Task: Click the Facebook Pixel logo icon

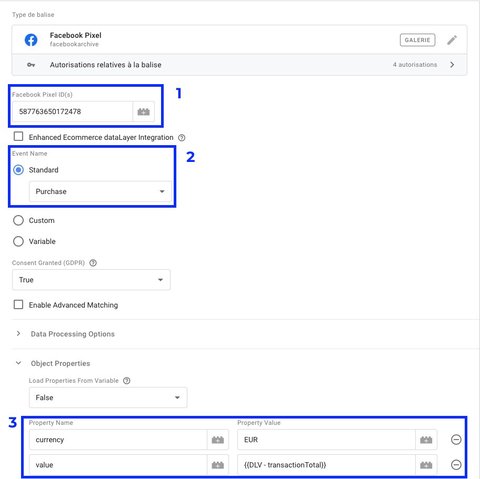Action: pos(31,40)
